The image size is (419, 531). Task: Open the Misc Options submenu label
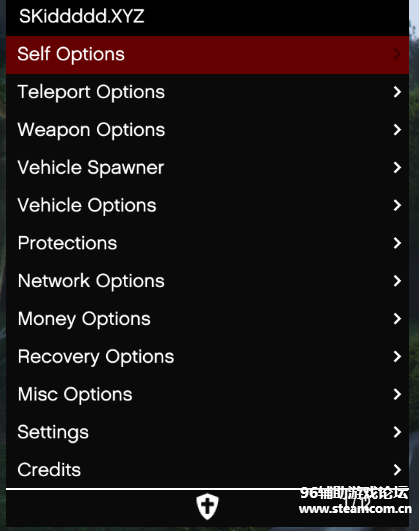[x=75, y=395]
